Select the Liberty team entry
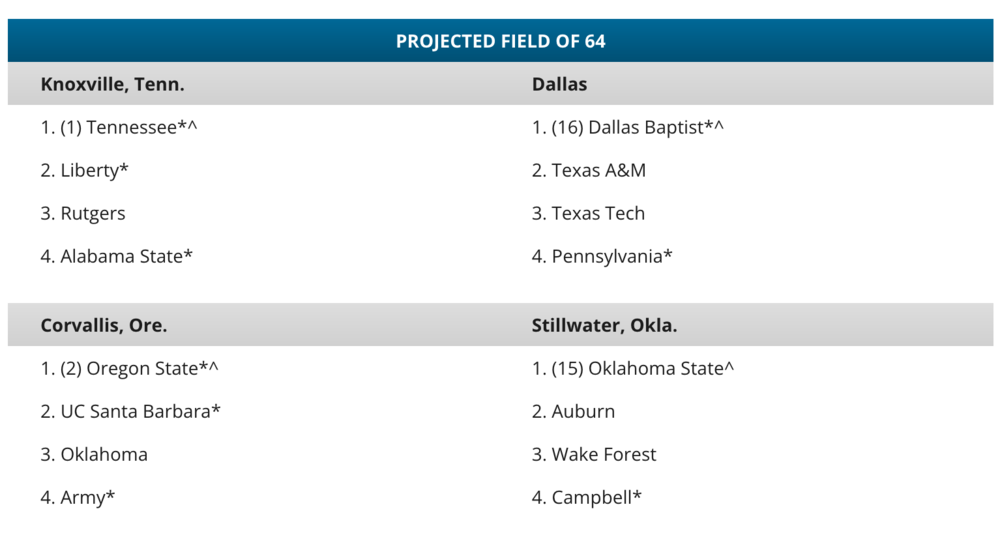This screenshot has height=537, width=1000. [85, 170]
